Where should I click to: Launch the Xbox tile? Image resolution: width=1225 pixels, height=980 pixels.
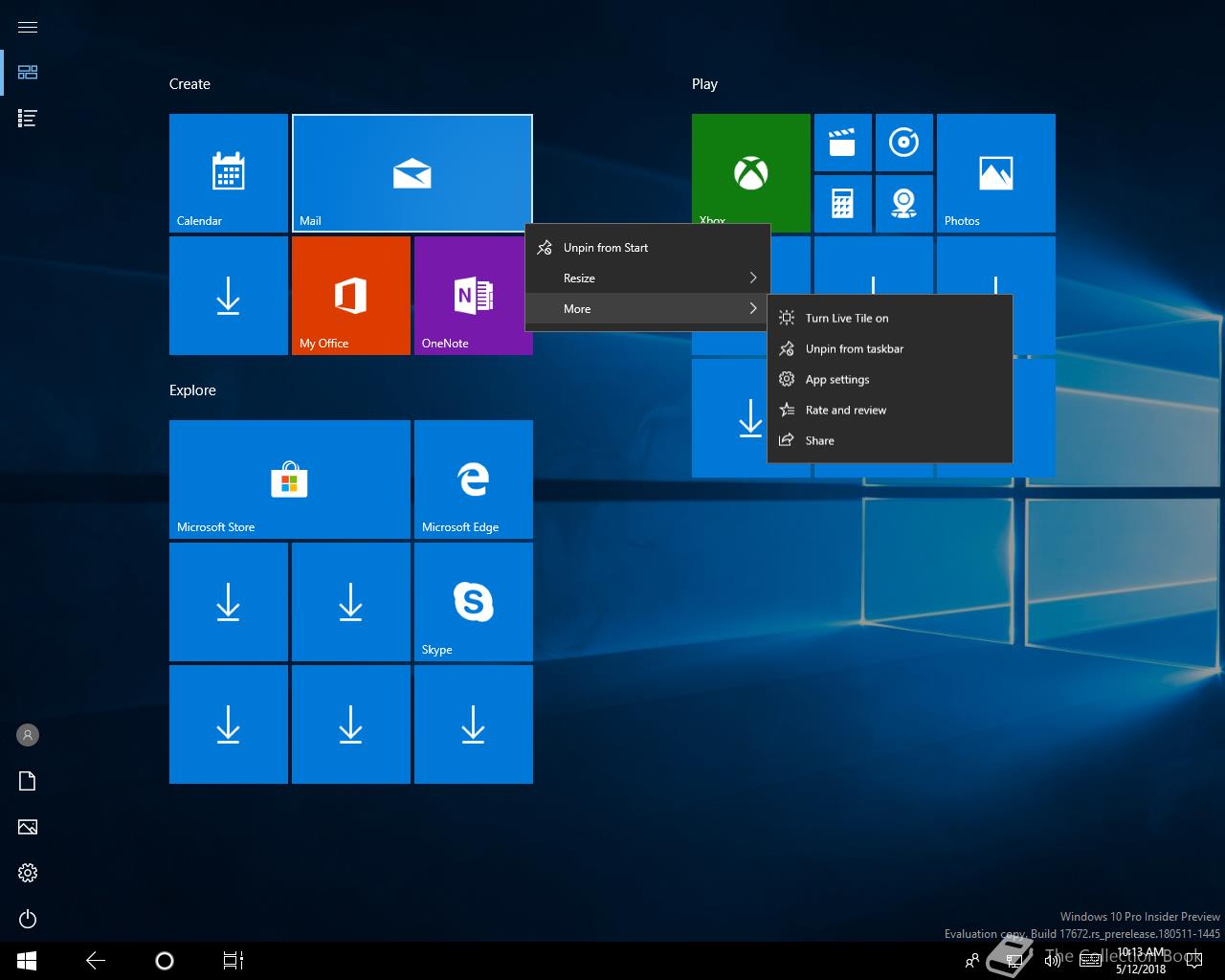coord(751,169)
